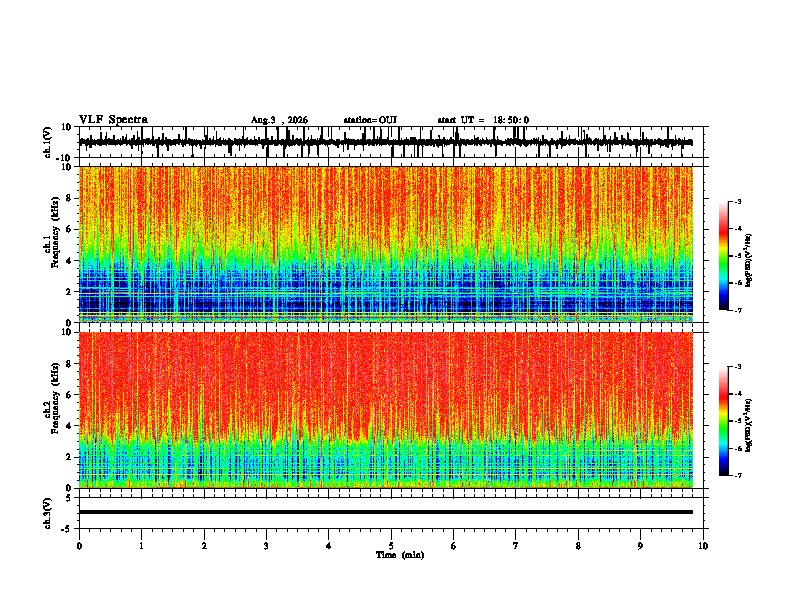Click the "-3" label on ch.2 color bar

pyautogui.click(x=737, y=367)
